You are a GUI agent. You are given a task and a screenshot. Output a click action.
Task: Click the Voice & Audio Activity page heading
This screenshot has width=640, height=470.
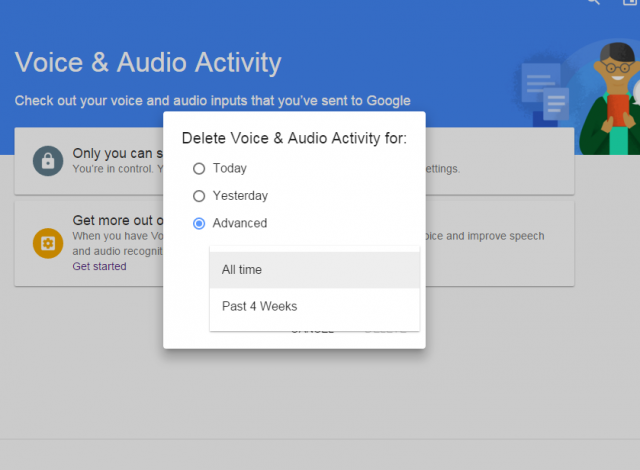point(148,62)
